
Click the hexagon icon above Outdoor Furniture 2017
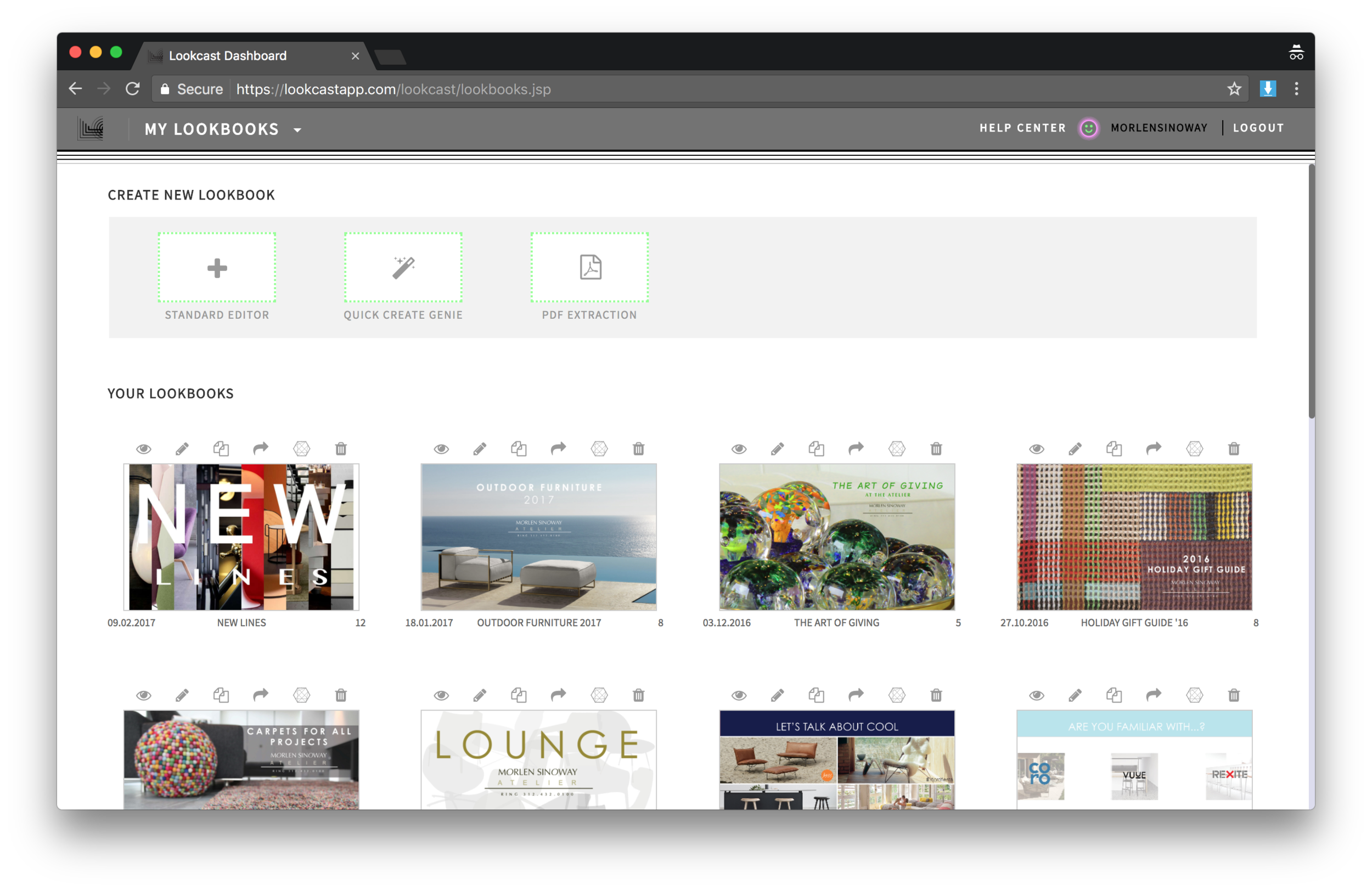click(x=599, y=448)
